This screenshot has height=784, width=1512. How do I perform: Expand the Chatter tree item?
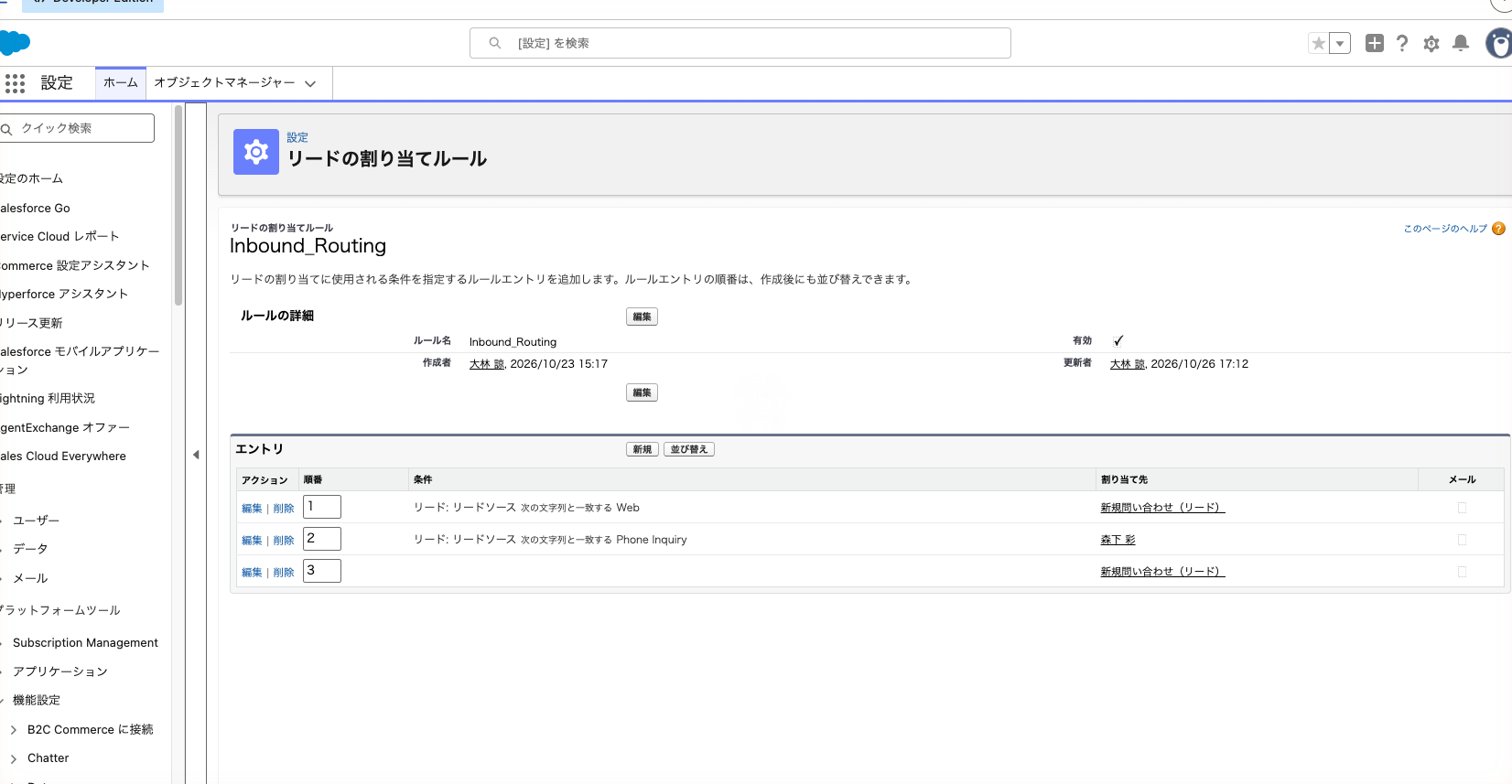tap(13, 758)
